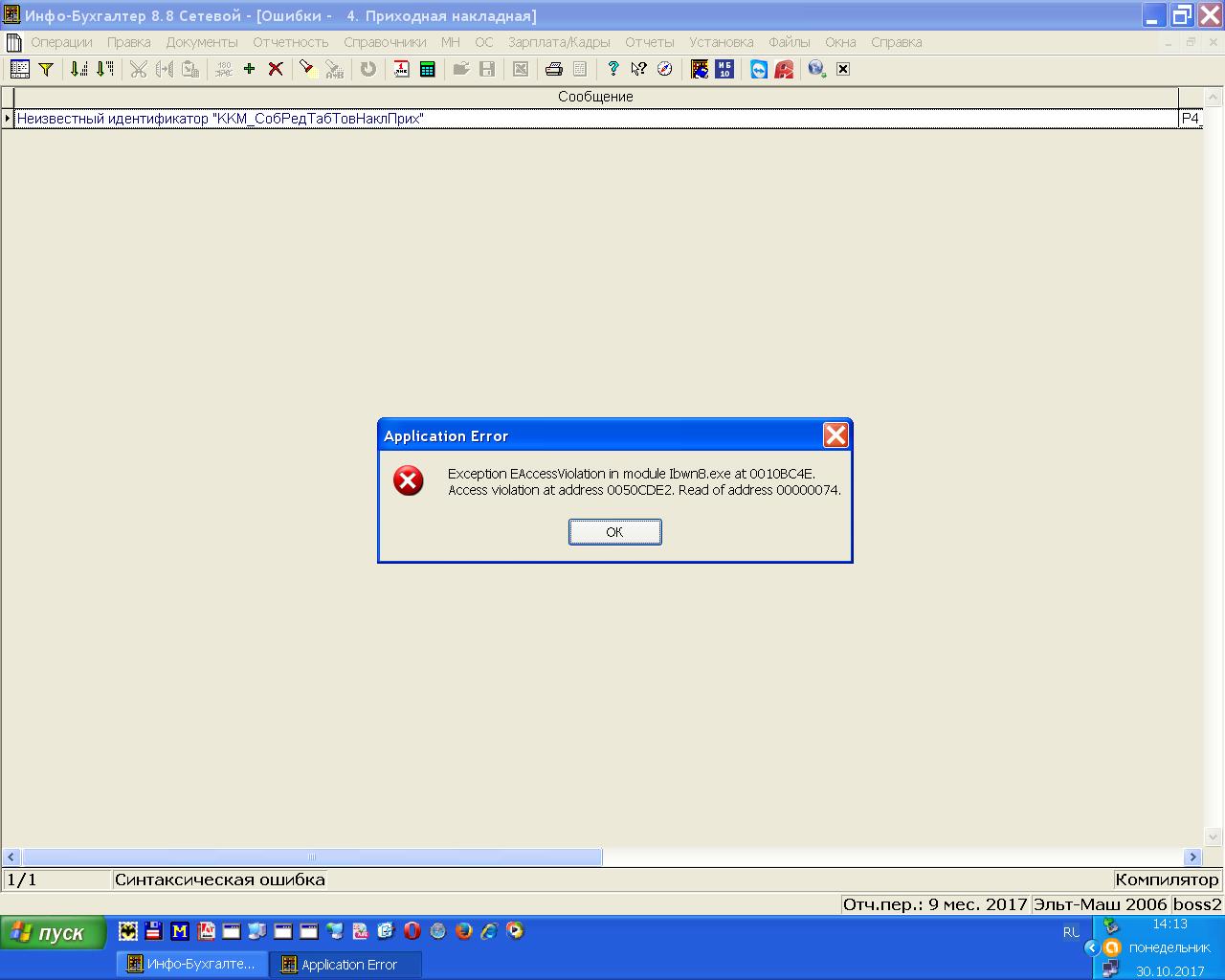The height and width of the screenshot is (980, 1225).
Task: Open the Окна menu
Action: click(x=840, y=42)
